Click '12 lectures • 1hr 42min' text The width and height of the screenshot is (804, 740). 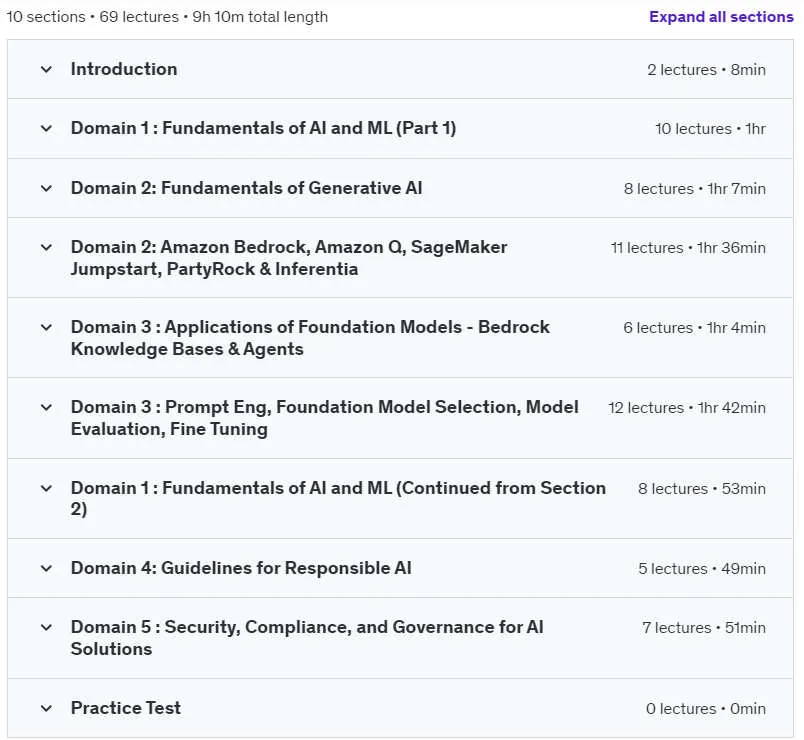pyautogui.click(x=687, y=408)
